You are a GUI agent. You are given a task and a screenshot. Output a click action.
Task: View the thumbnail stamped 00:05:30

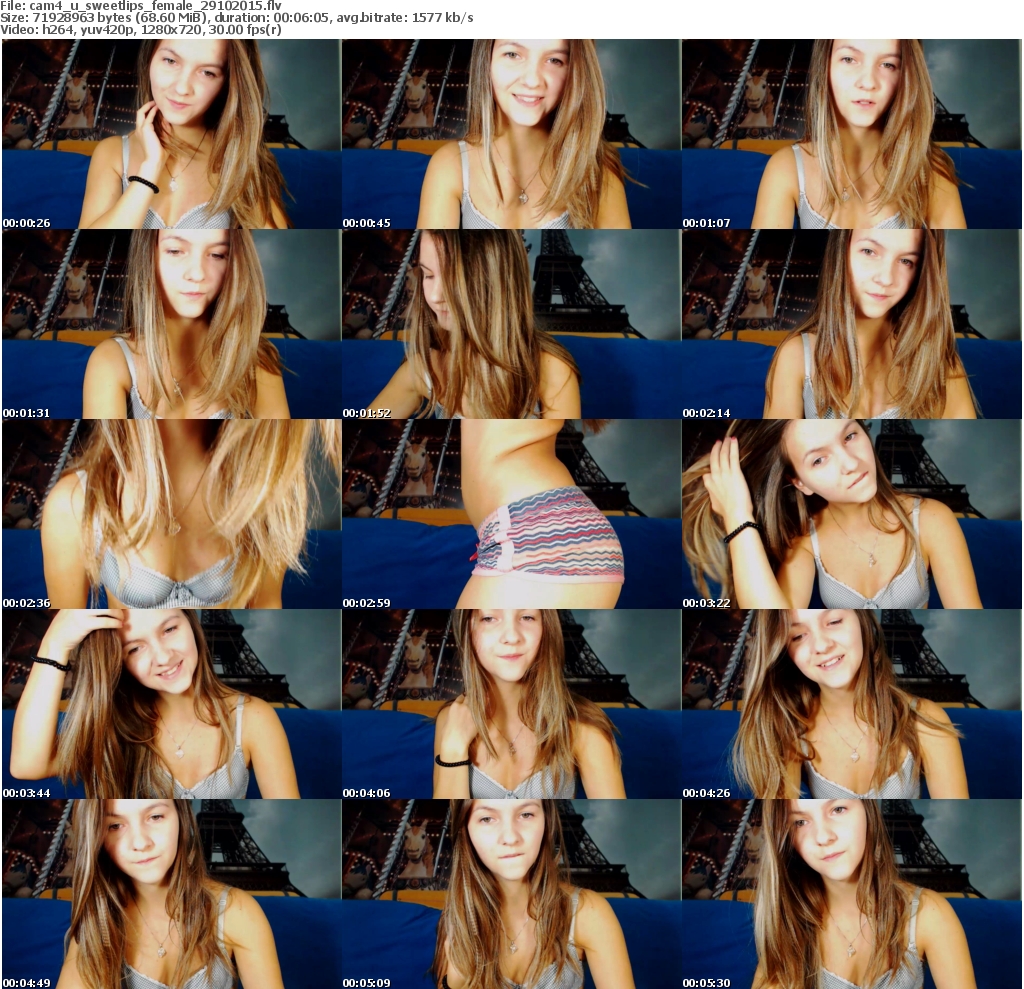[851, 894]
